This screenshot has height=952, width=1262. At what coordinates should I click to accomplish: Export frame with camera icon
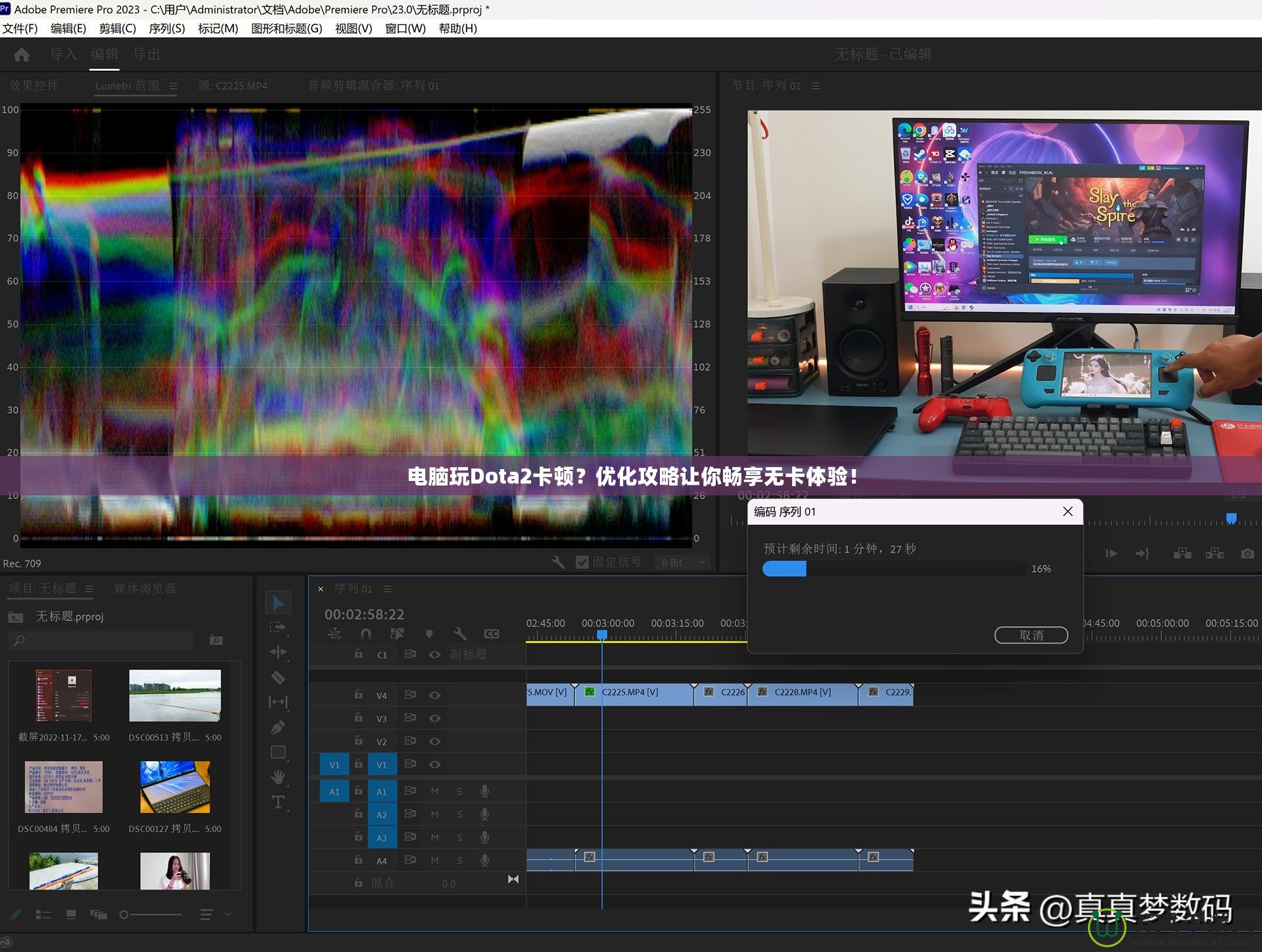tap(1247, 554)
